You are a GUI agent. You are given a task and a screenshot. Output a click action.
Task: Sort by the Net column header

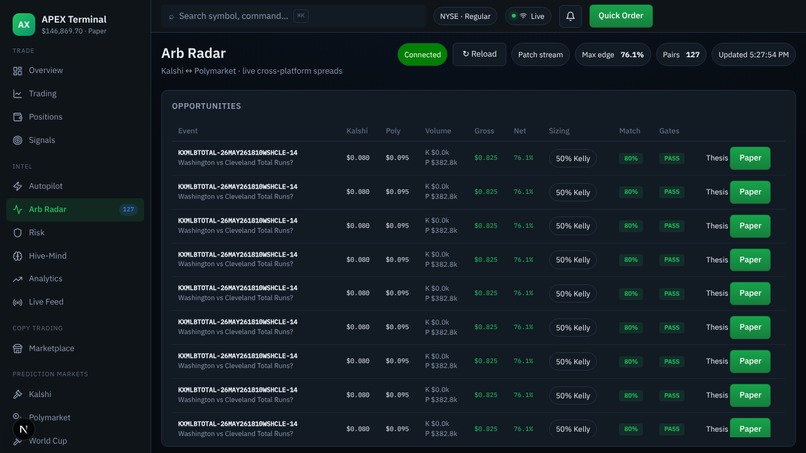click(520, 131)
